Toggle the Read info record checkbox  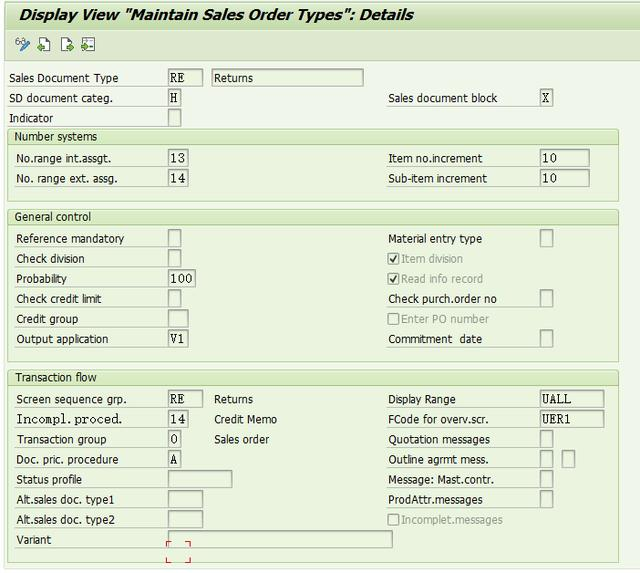(x=393, y=279)
